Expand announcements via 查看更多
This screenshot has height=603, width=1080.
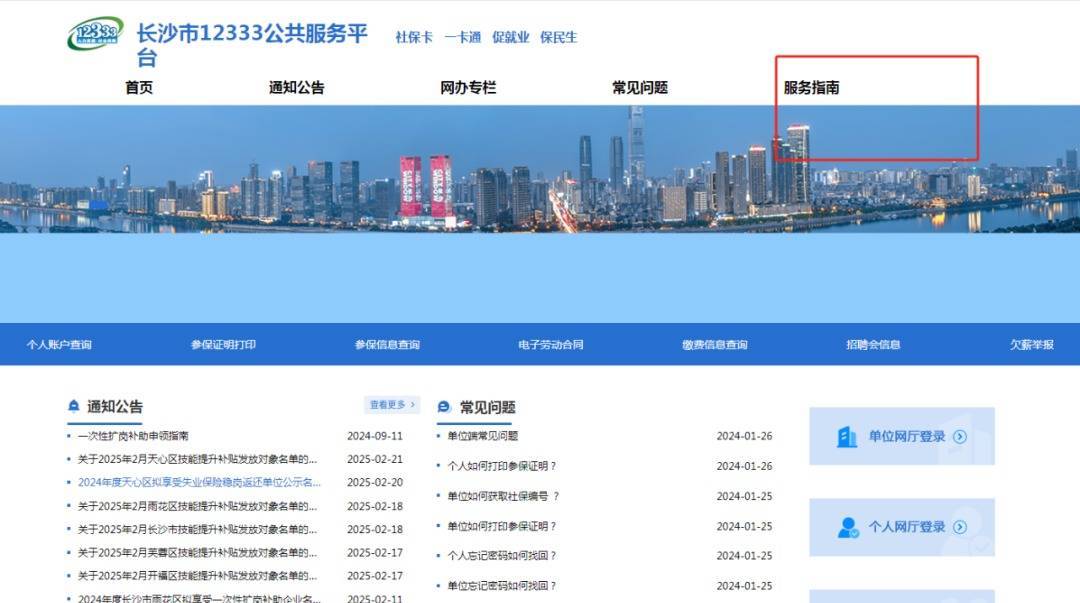(391, 405)
